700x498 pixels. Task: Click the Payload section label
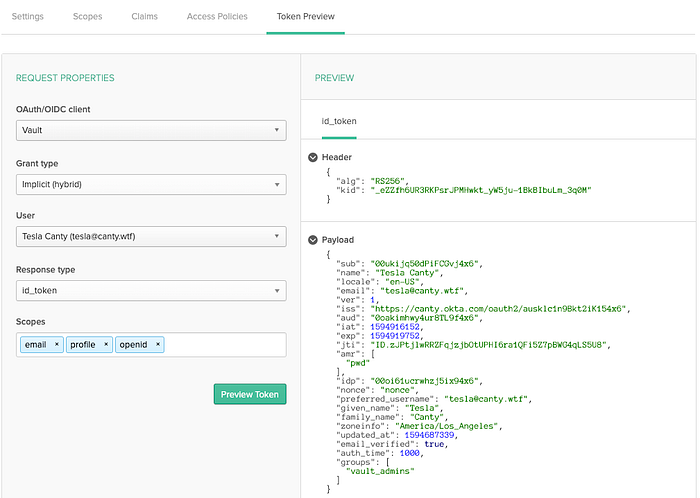pyautogui.click(x=338, y=240)
